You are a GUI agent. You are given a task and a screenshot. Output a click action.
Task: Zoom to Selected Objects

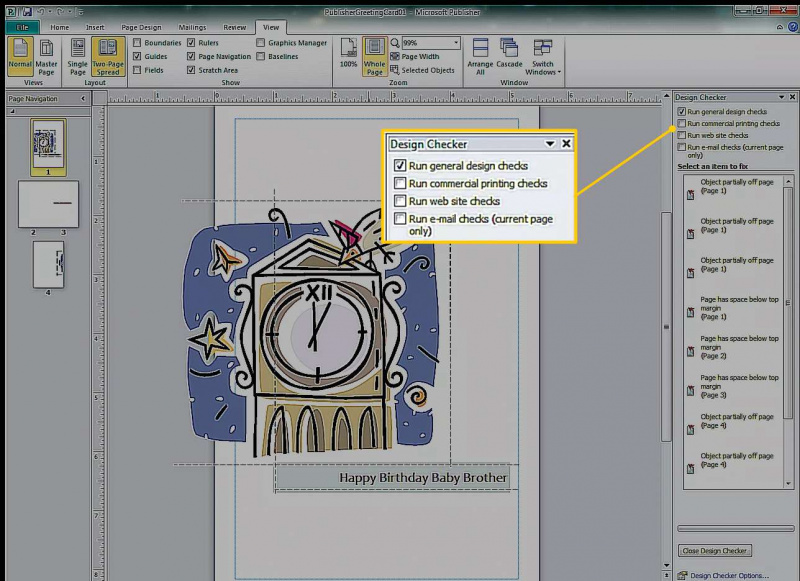pyautogui.click(x=422, y=70)
